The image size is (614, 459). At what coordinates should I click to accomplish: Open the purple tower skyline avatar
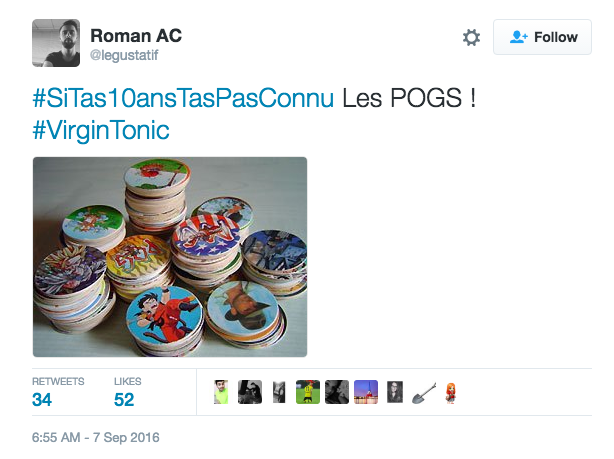[x=366, y=392]
